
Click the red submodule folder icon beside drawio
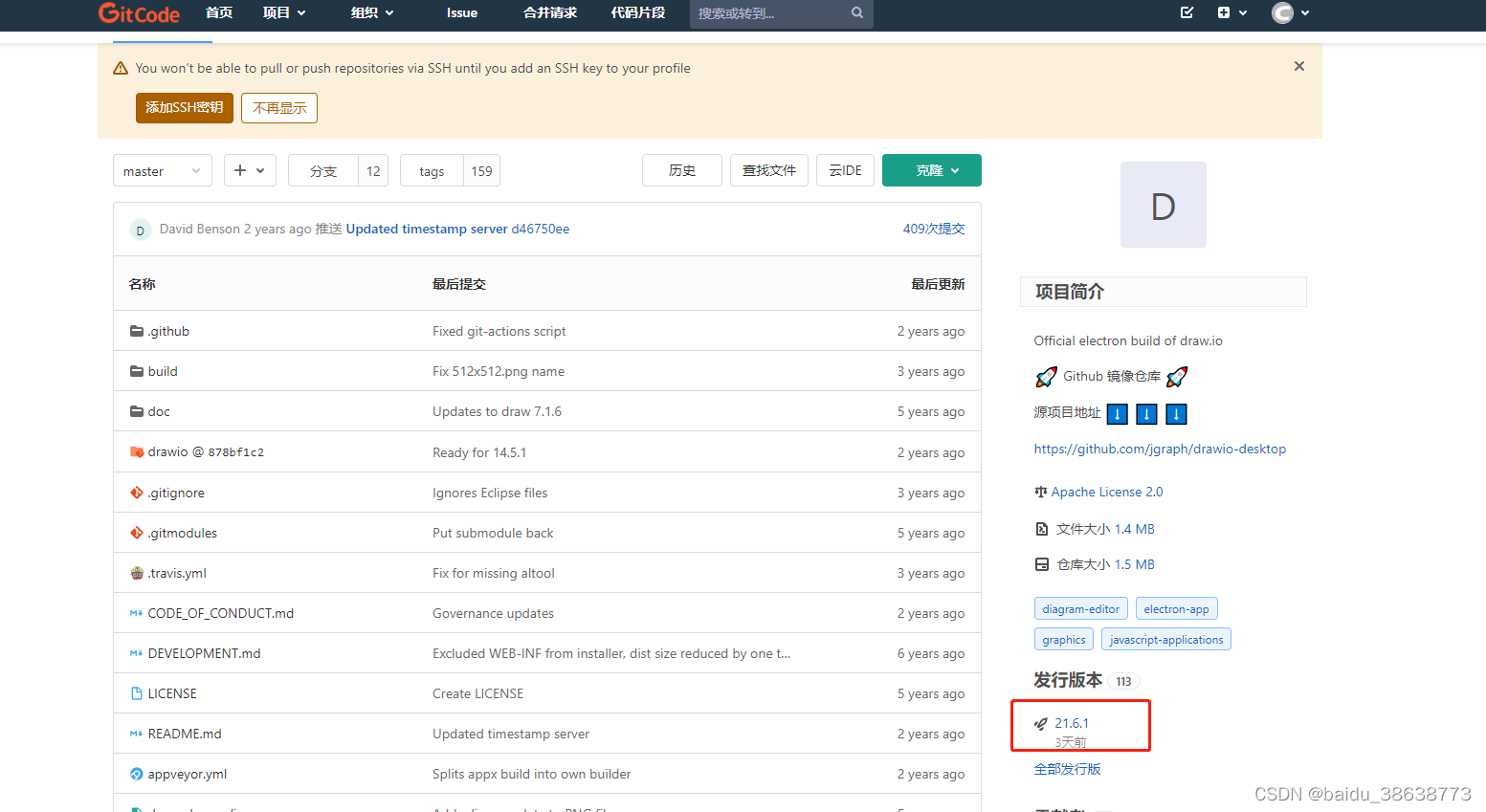[x=137, y=452]
